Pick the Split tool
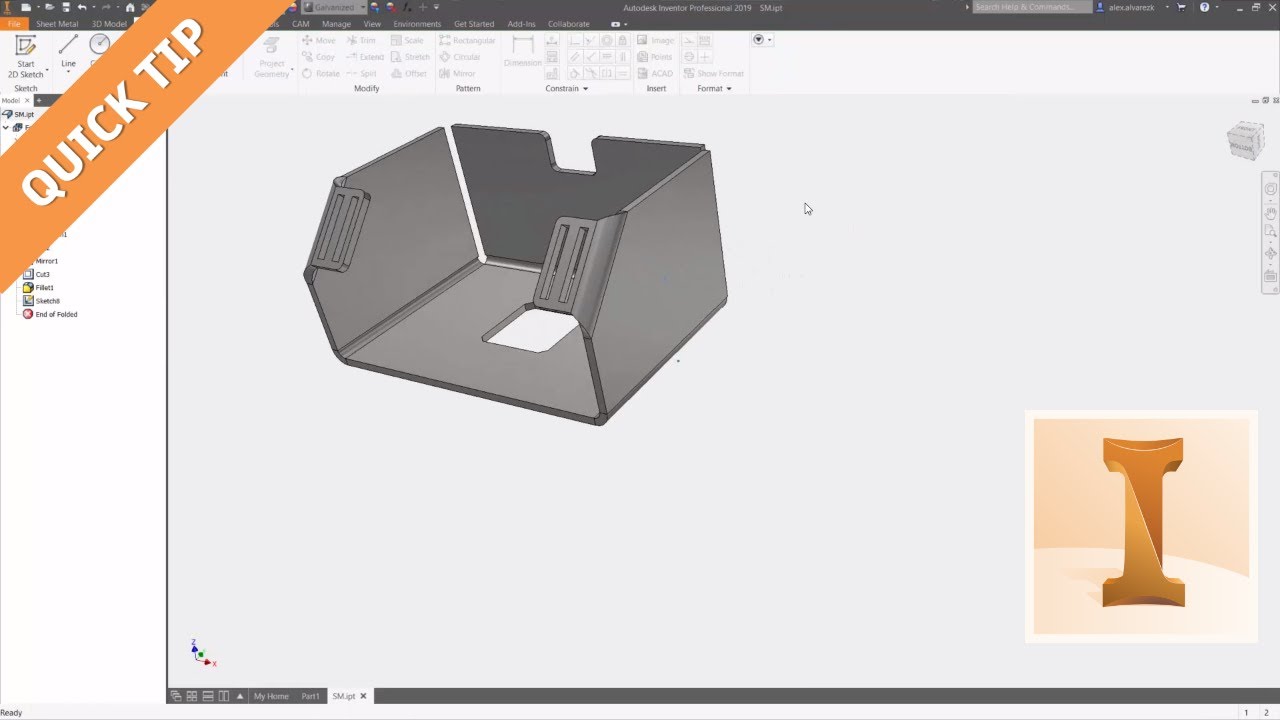 click(362, 74)
